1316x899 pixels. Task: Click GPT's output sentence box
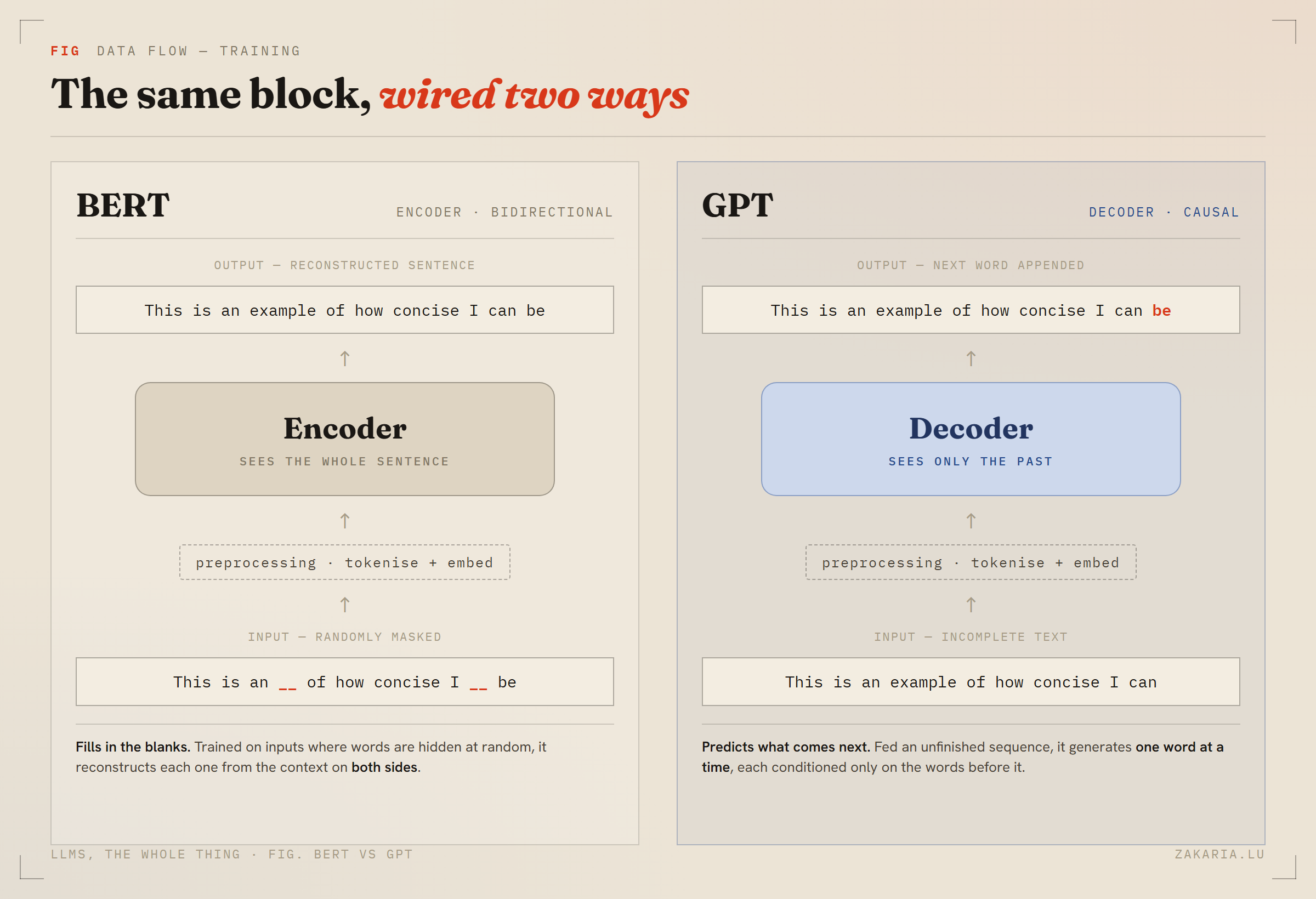point(971,310)
